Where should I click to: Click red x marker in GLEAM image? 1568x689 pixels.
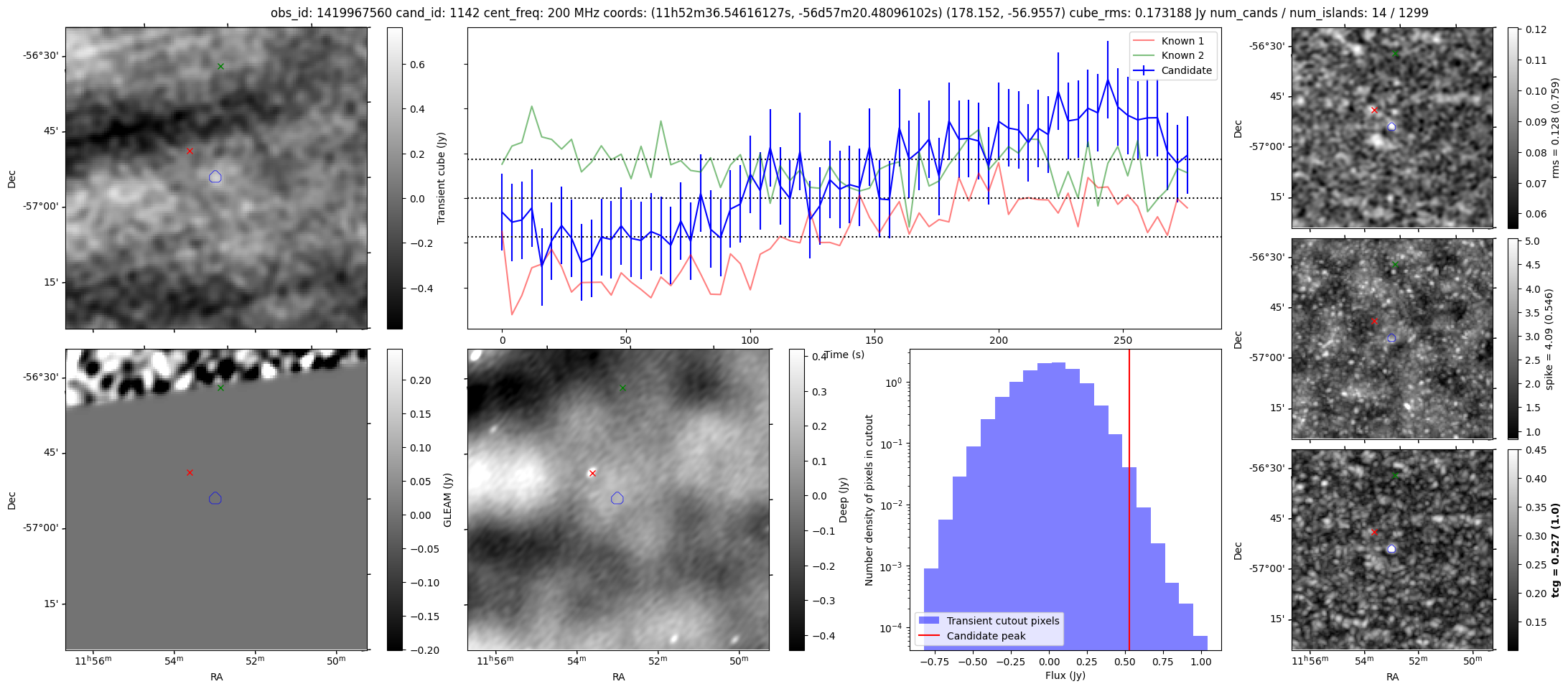(x=190, y=473)
